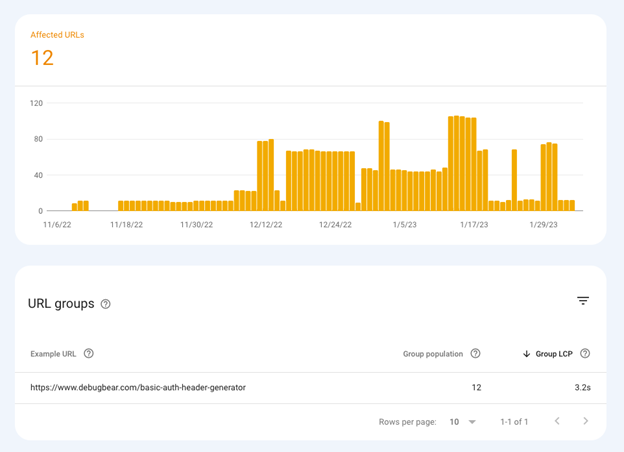Expand the Rows per page dropdown arrow
The height and width of the screenshot is (452, 624).
(x=473, y=422)
